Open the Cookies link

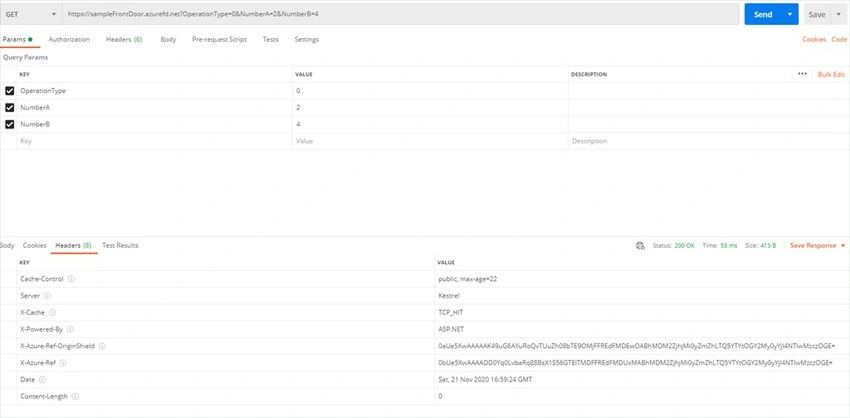point(814,40)
